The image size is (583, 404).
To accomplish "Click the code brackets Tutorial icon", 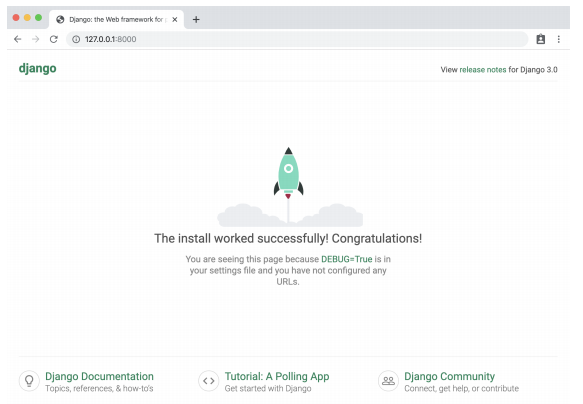I will [209, 381].
